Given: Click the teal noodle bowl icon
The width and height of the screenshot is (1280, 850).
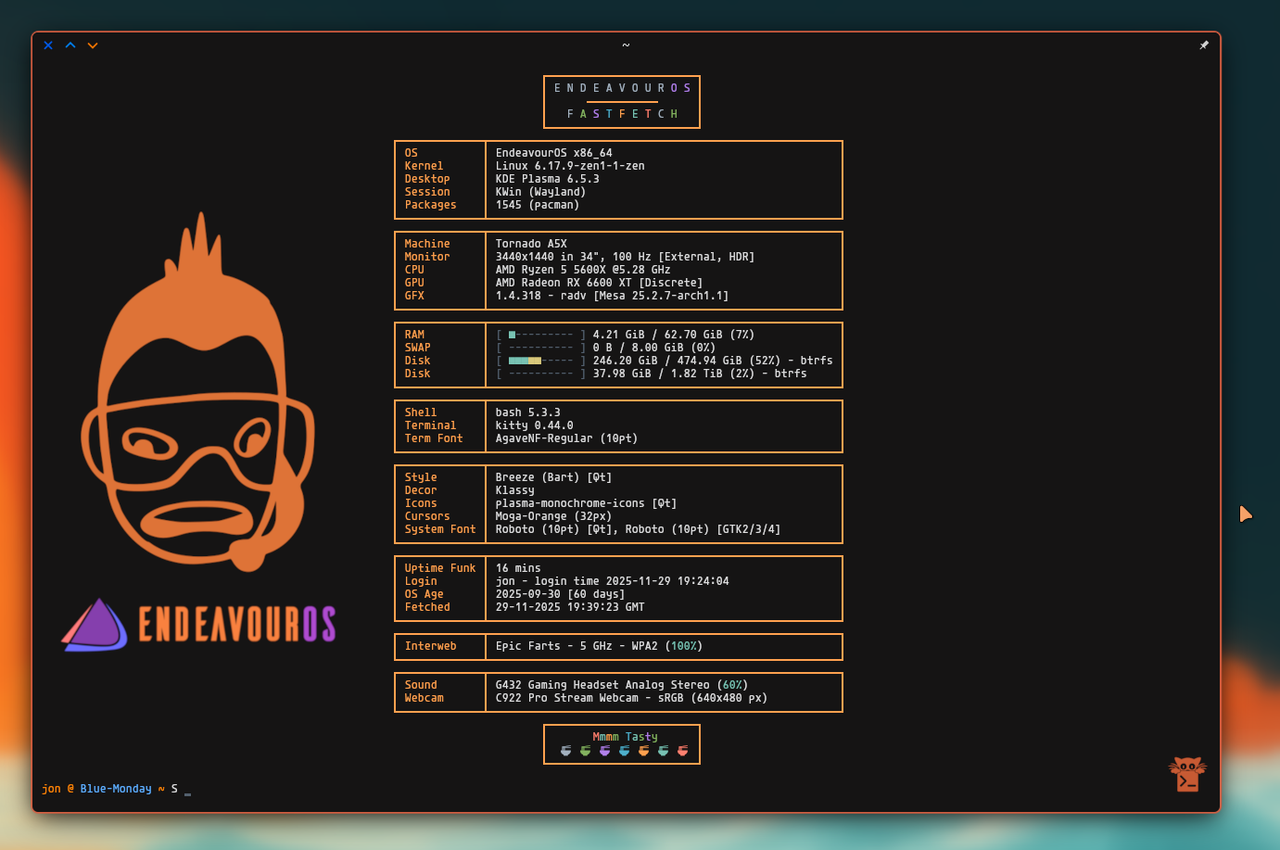Looking at the screenshot, I should pyautogui.click(x=663, y=750).
